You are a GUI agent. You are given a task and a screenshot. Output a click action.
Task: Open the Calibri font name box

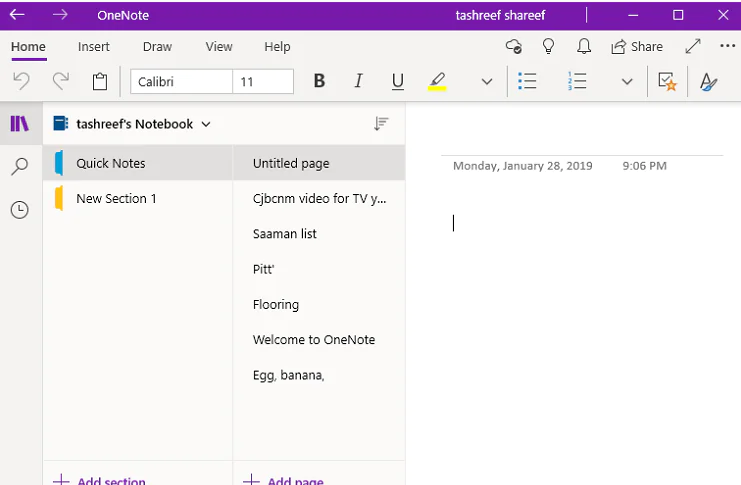tap(181, 82)
